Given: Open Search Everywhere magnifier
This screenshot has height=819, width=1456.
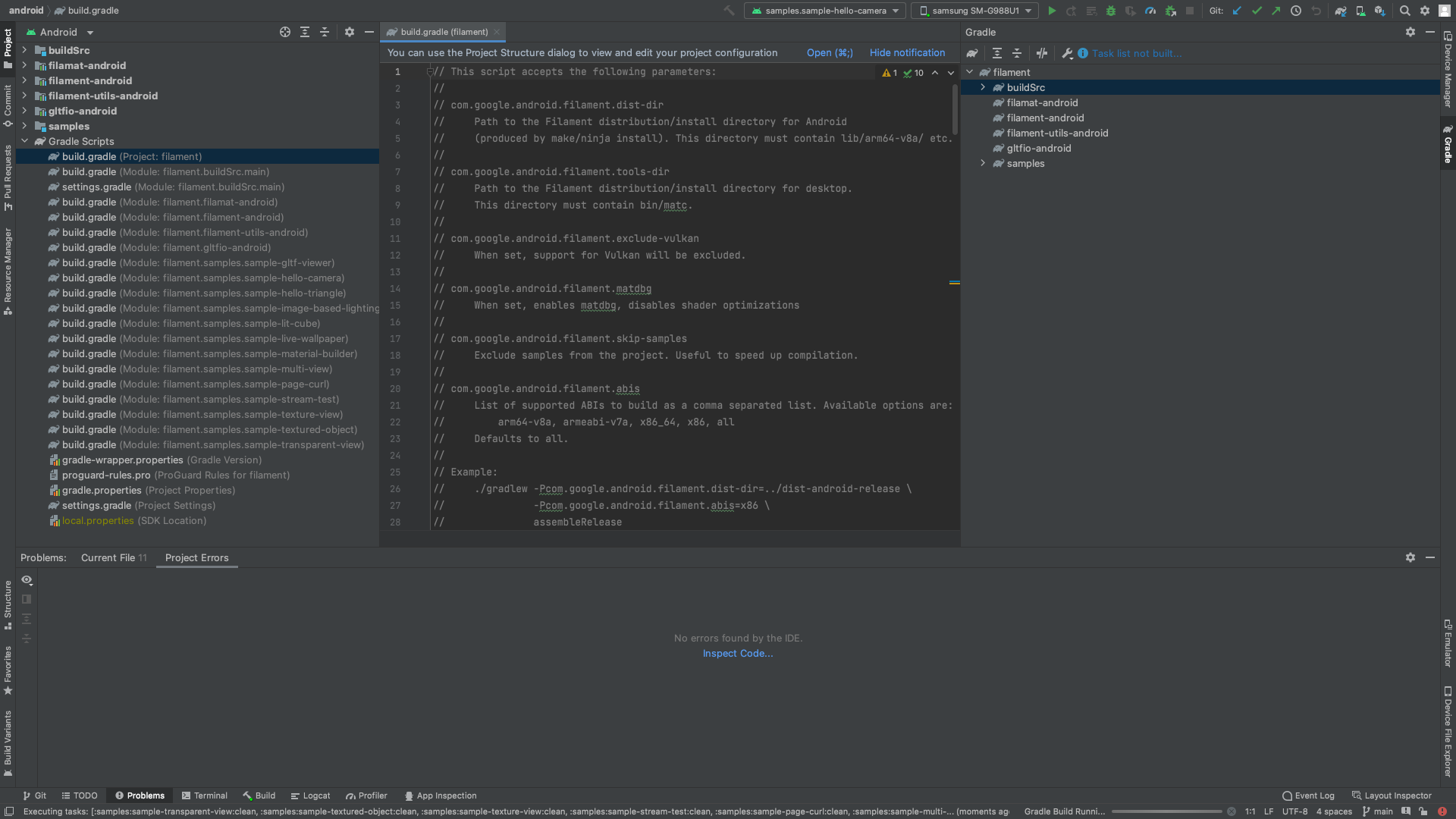Looking at the screenshot, I should click(1405, 11).
